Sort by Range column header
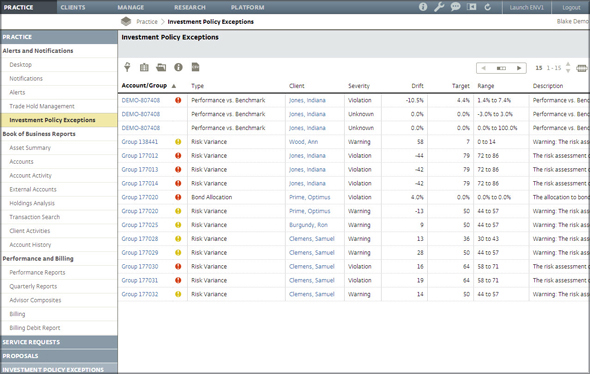The width and height of the screenshot is (590, 374). coord(486,86)
